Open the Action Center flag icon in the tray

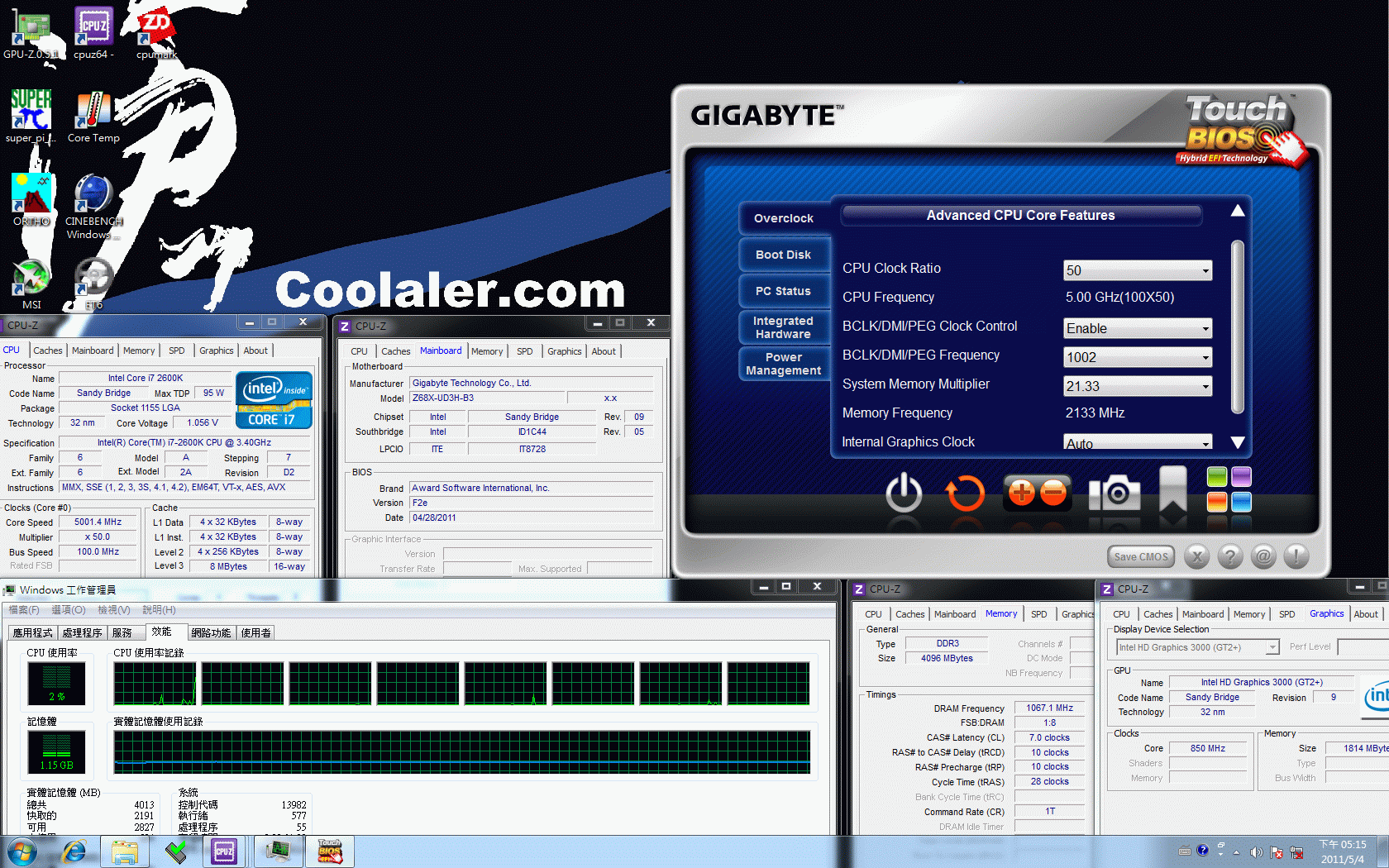coord(1277,852)
